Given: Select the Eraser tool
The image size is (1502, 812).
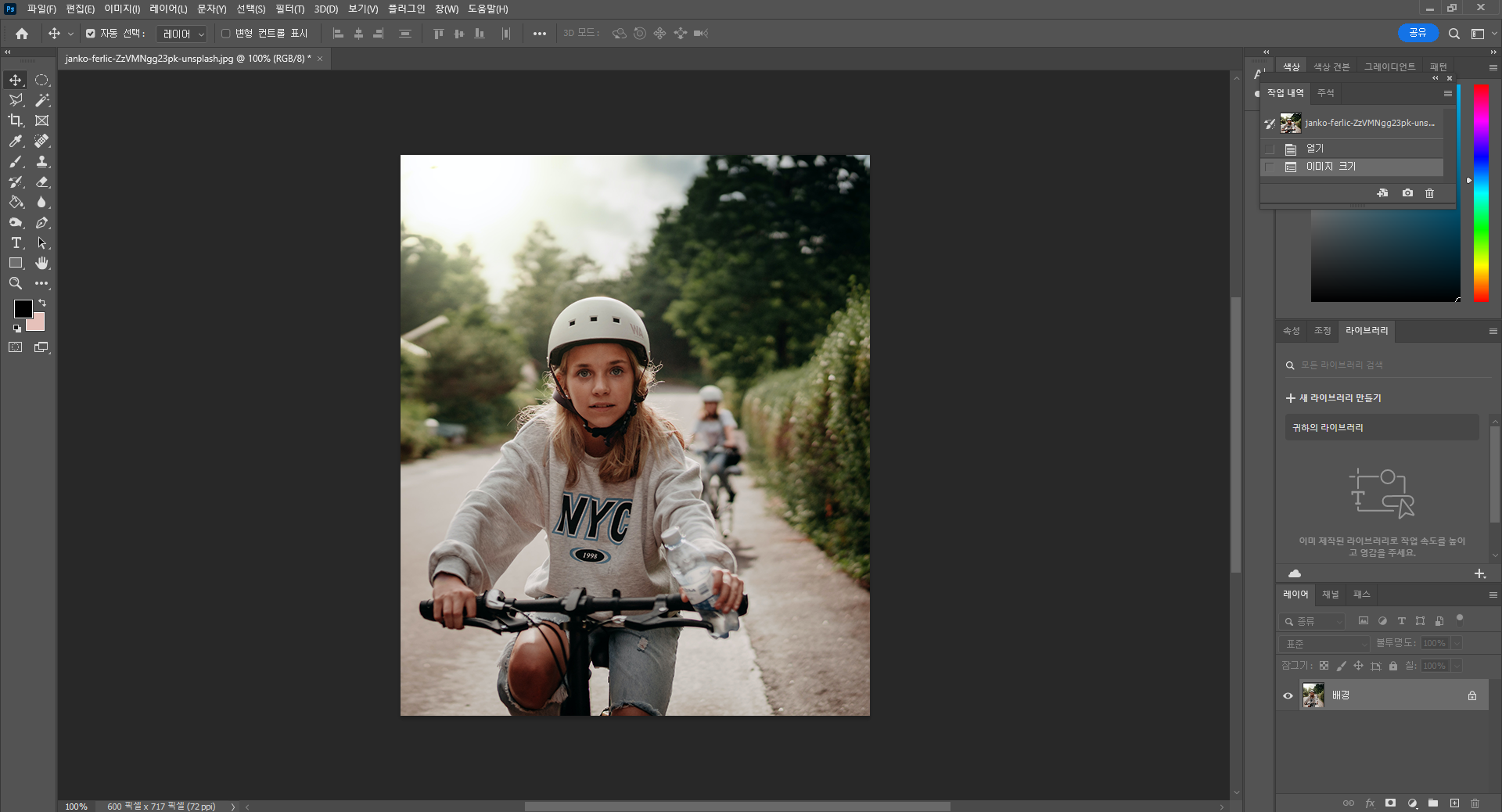Looking at the screenshot, I should (42, 181).
